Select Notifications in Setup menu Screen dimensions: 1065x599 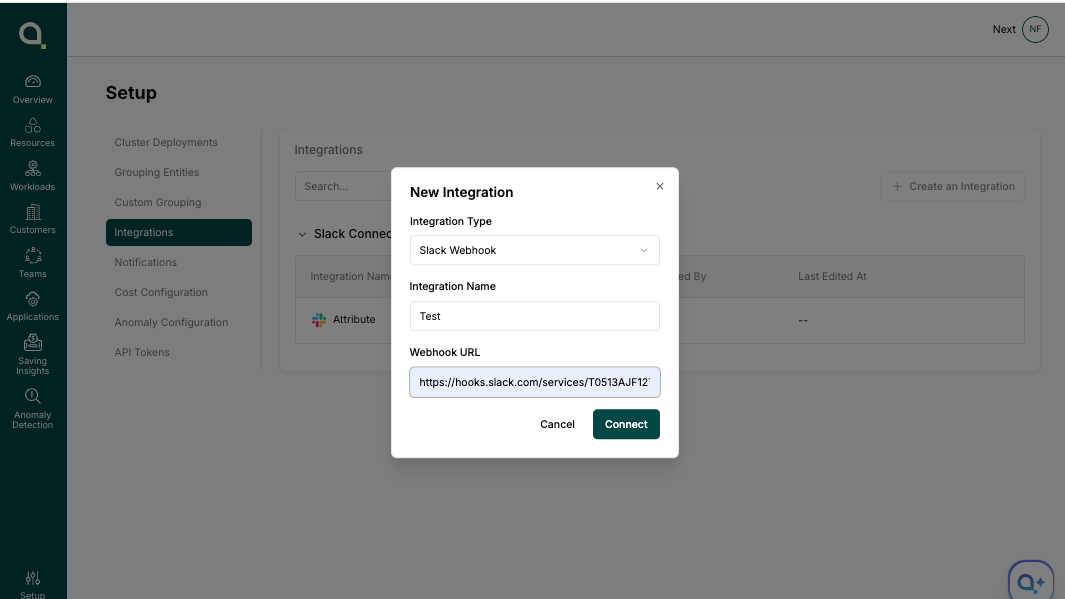(145, 262)
